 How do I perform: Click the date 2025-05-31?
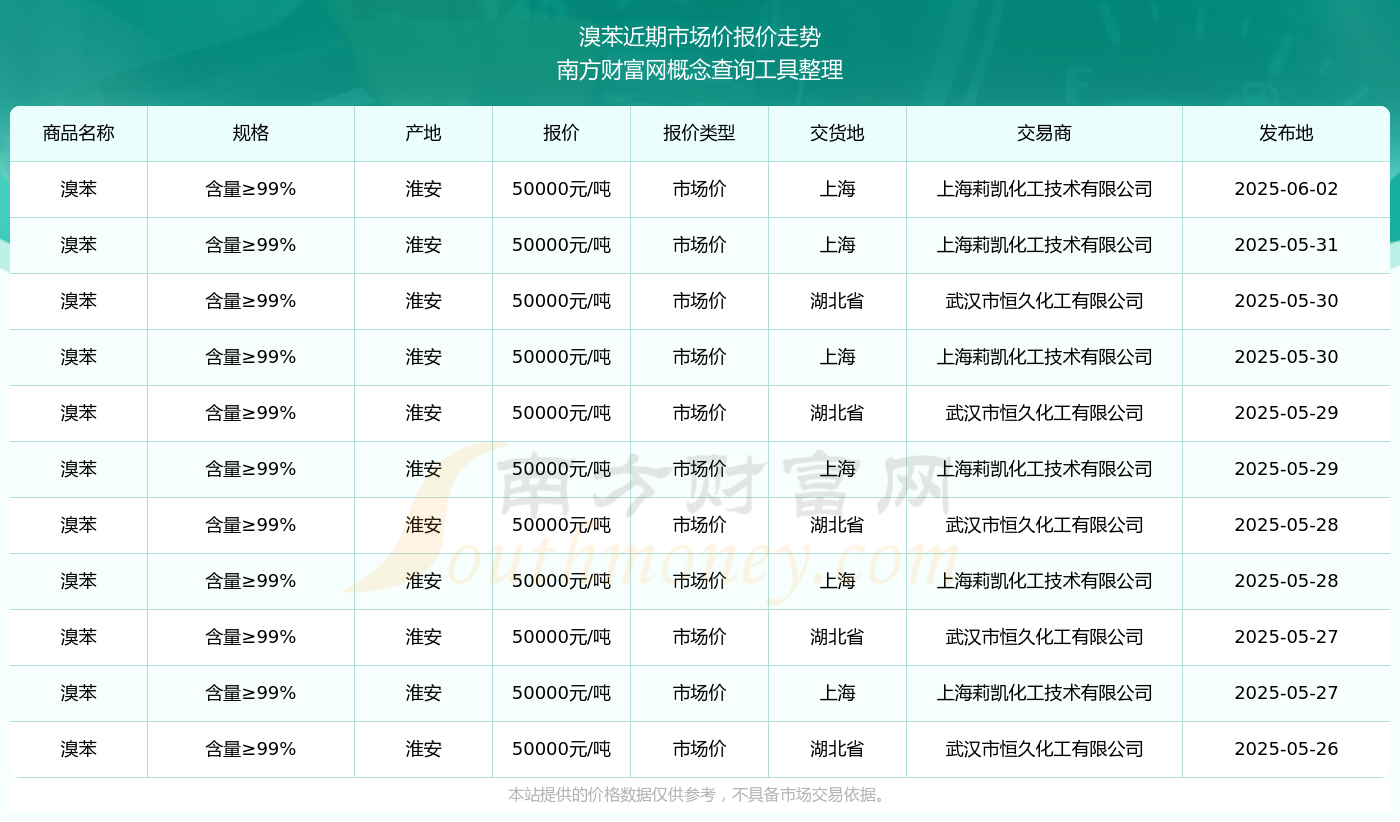click(1287, 245)
